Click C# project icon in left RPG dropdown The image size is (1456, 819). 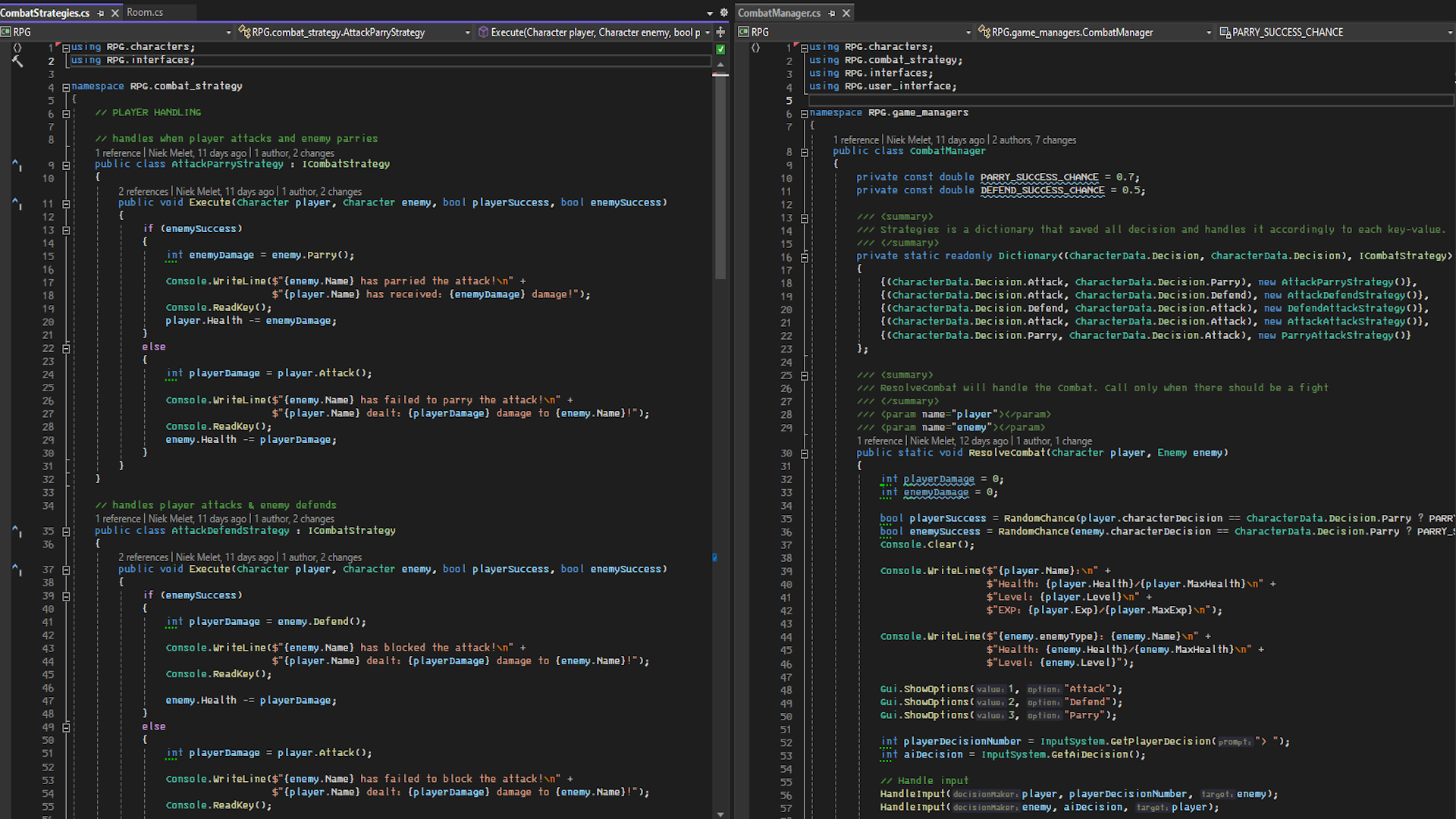point(6,32)
